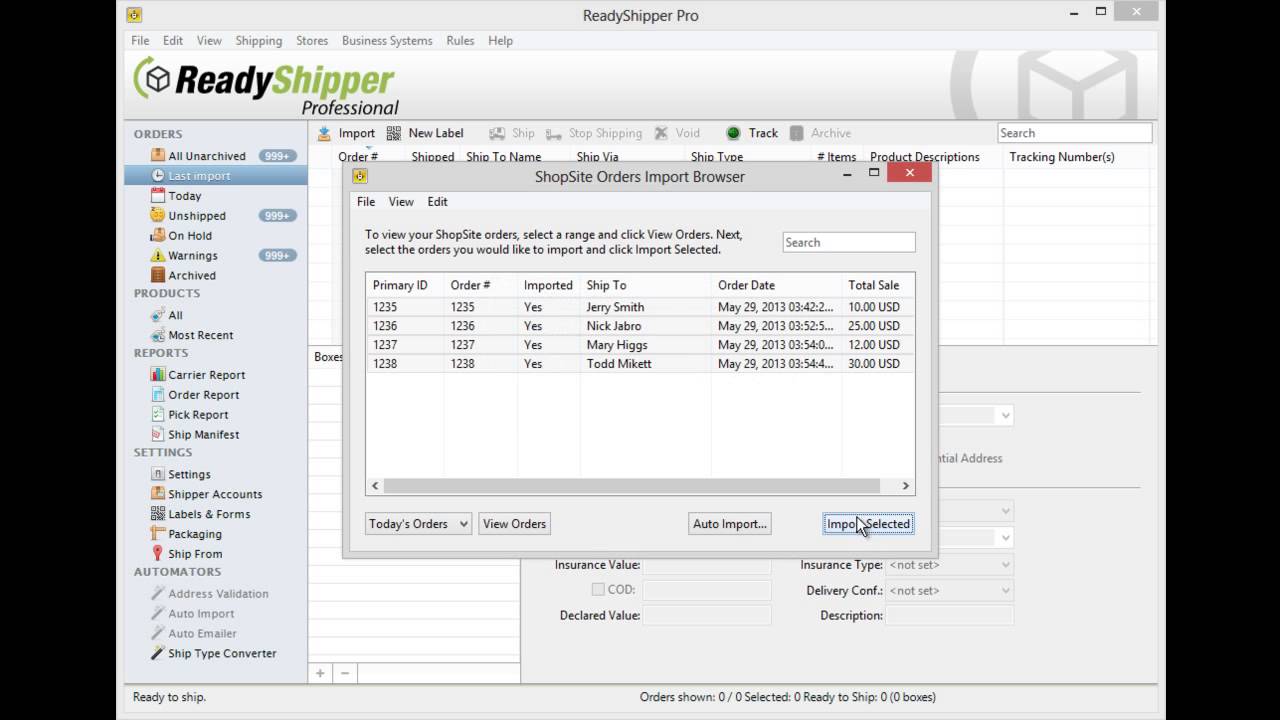
Task: Click the main window Search field
Action: click(x=1075, y=133)
